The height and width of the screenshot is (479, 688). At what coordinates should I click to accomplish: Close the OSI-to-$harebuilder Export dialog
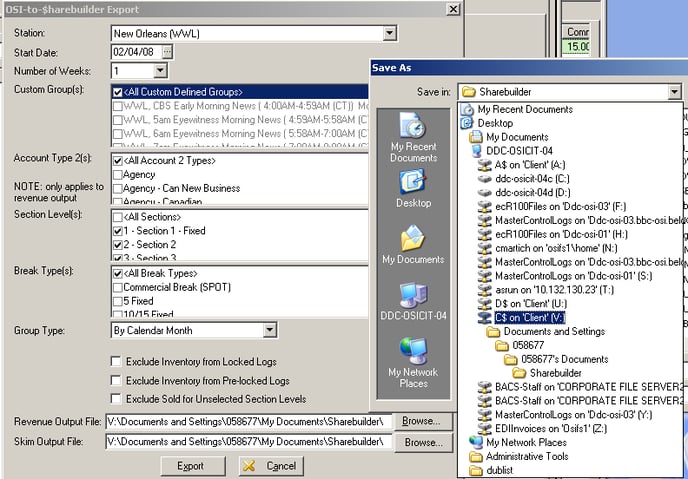[453, 9]
